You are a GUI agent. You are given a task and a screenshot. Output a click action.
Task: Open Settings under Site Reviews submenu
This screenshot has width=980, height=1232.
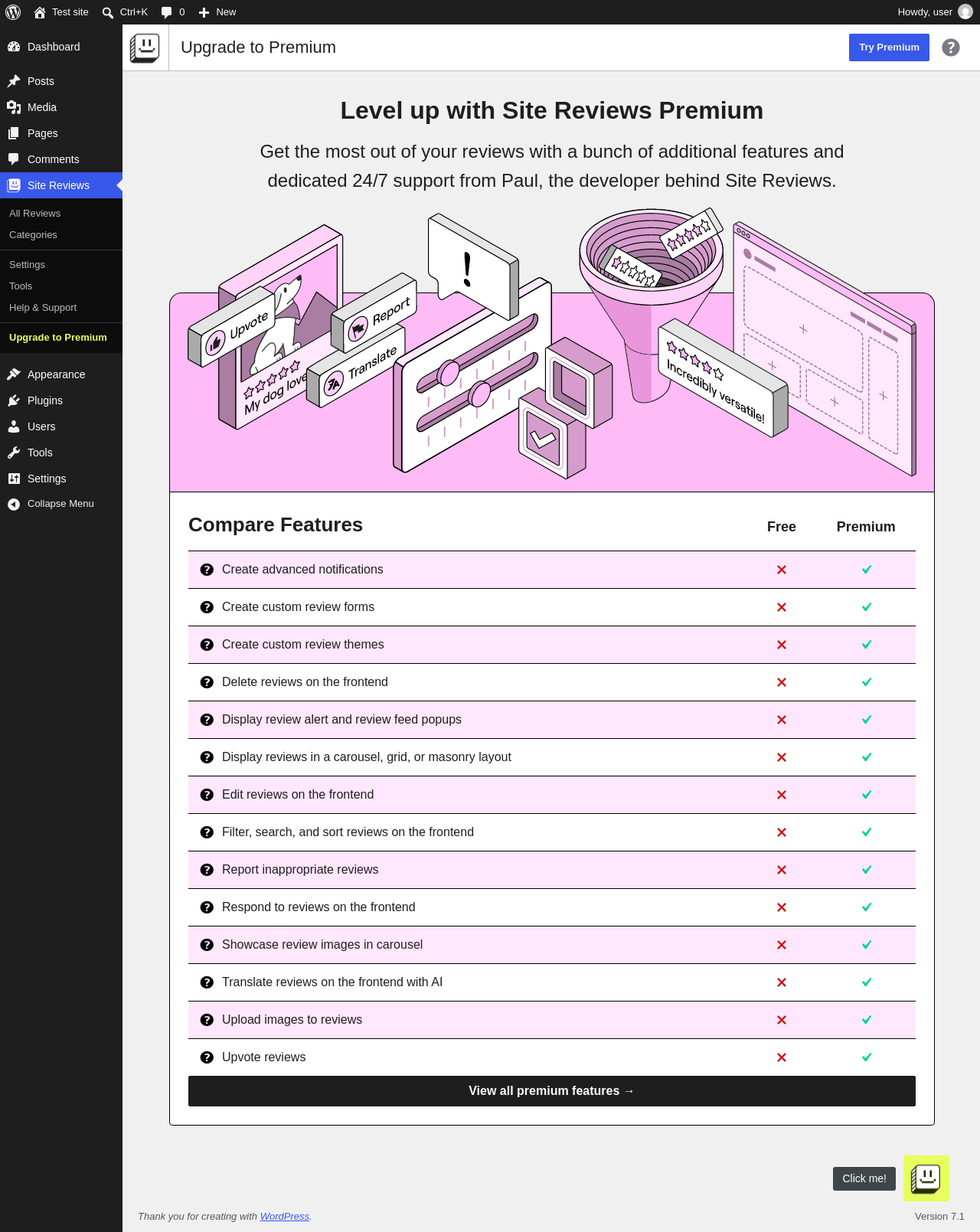[x=61, y=265]
